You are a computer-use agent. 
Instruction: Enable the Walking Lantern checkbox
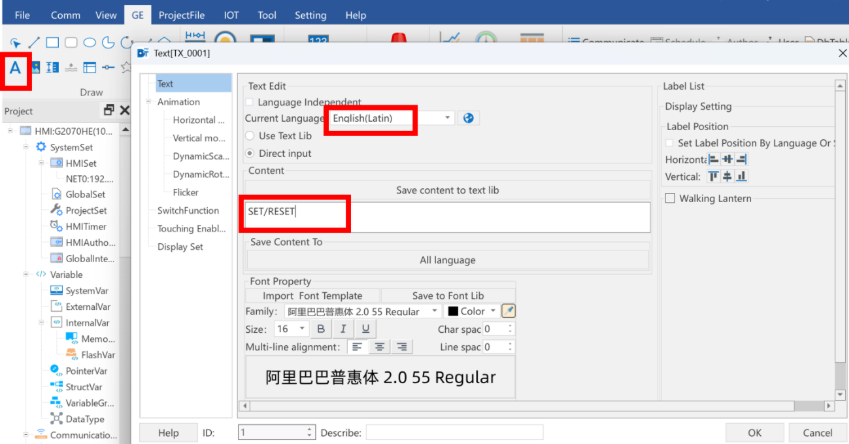pyautogui.click(x=670, y=198)
